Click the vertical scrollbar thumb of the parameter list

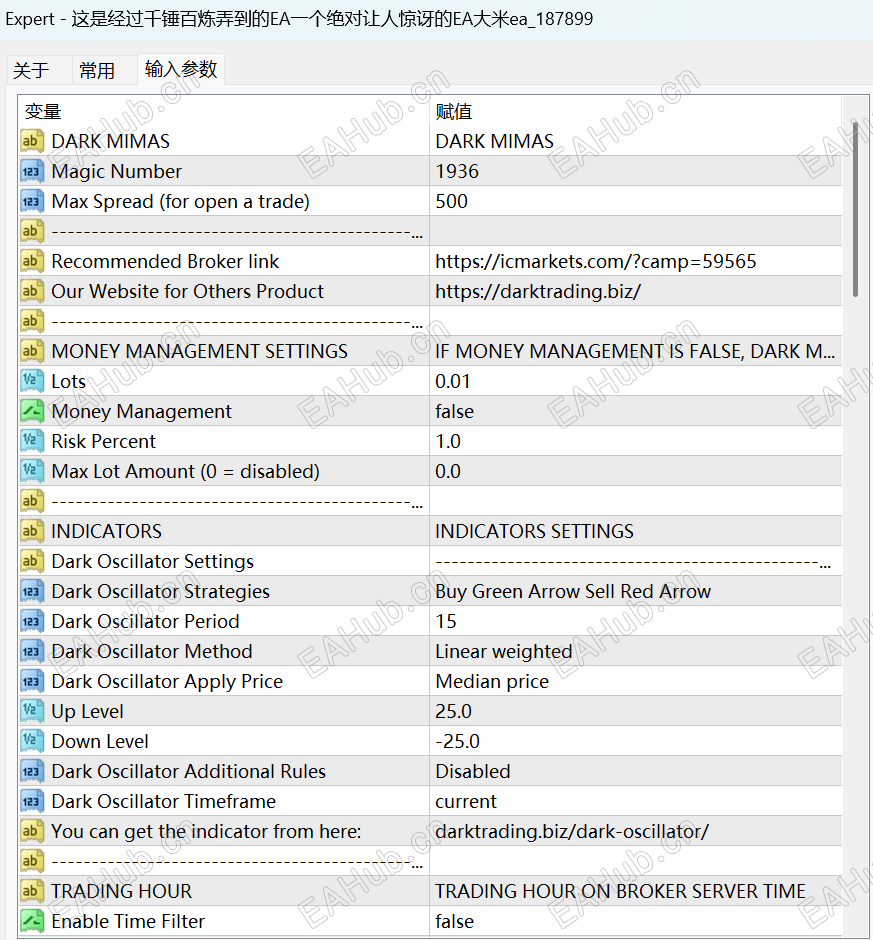(x=856, y=209)
